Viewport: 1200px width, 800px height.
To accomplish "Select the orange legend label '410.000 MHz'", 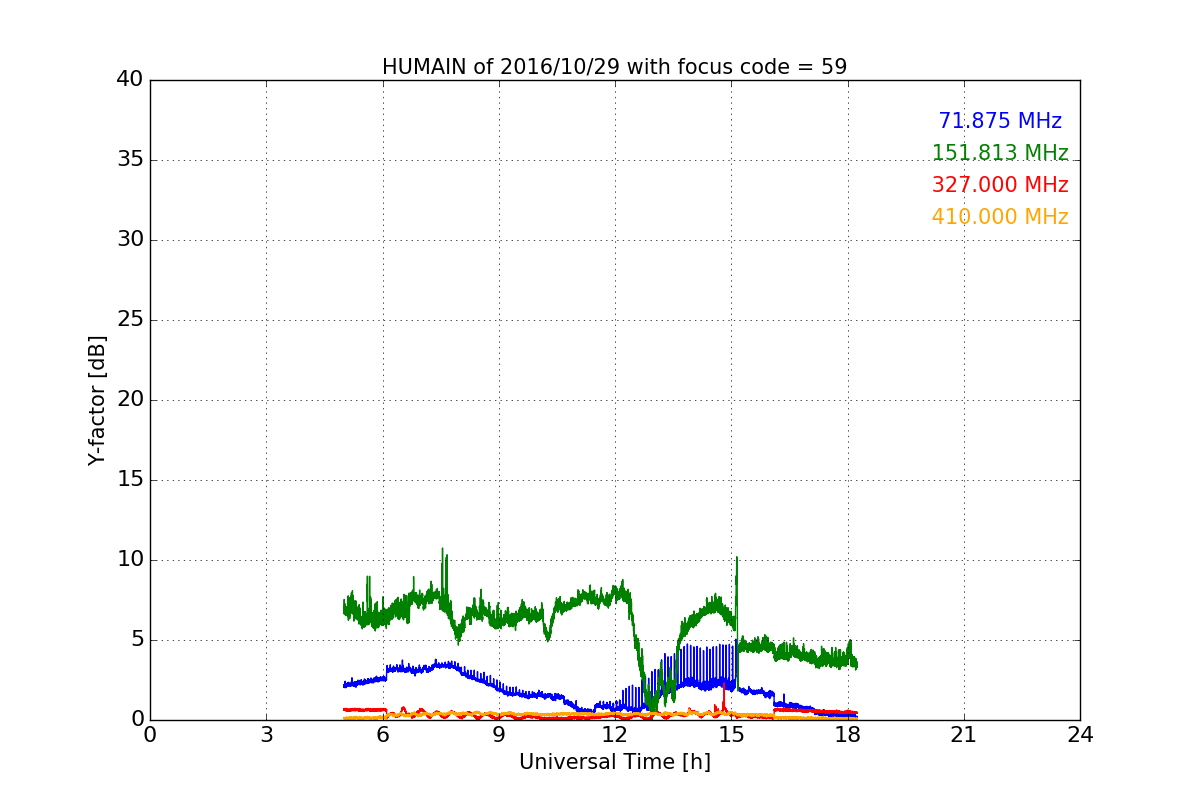I will [x=1000, y=217].
